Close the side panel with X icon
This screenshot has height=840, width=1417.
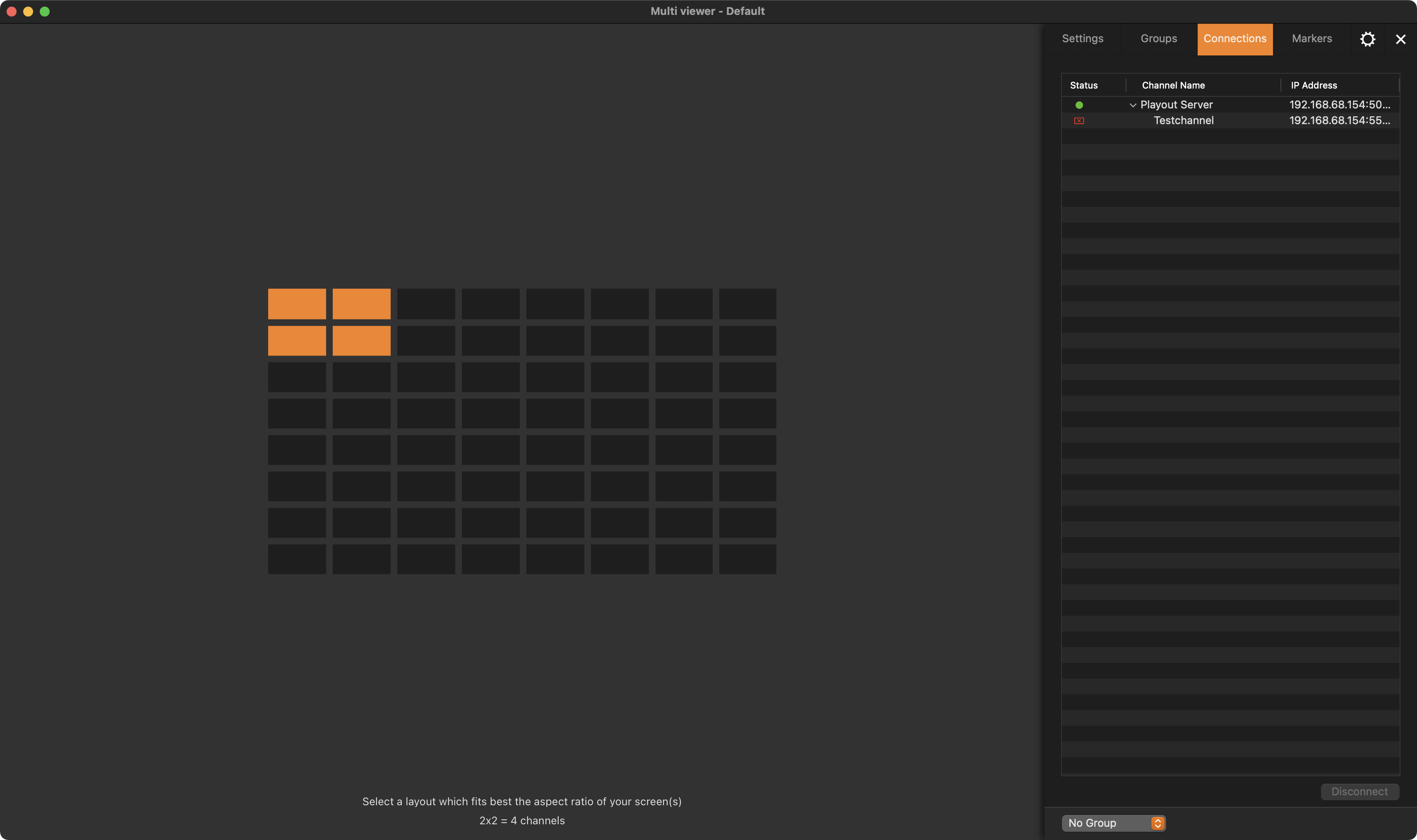[x=1400, y=39]
